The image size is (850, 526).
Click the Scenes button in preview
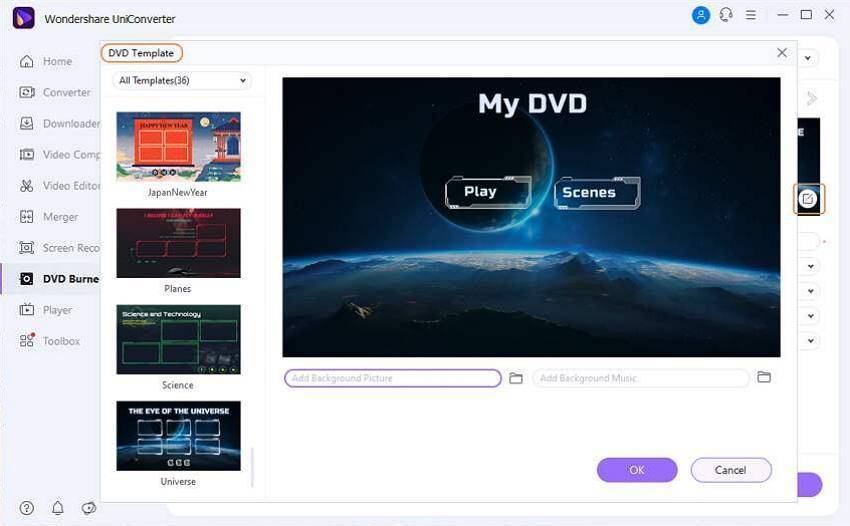tap(597, 193)
